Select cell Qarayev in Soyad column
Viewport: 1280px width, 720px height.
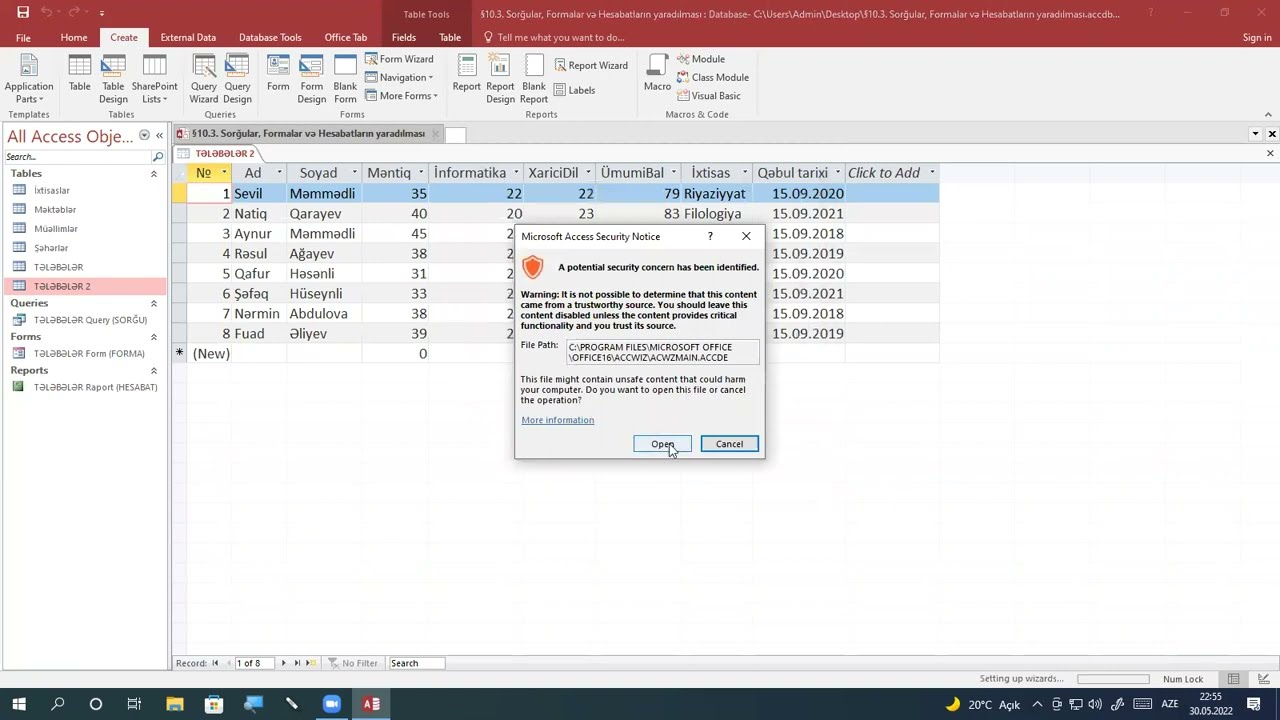pyautogui.click(x=323, y=214)
